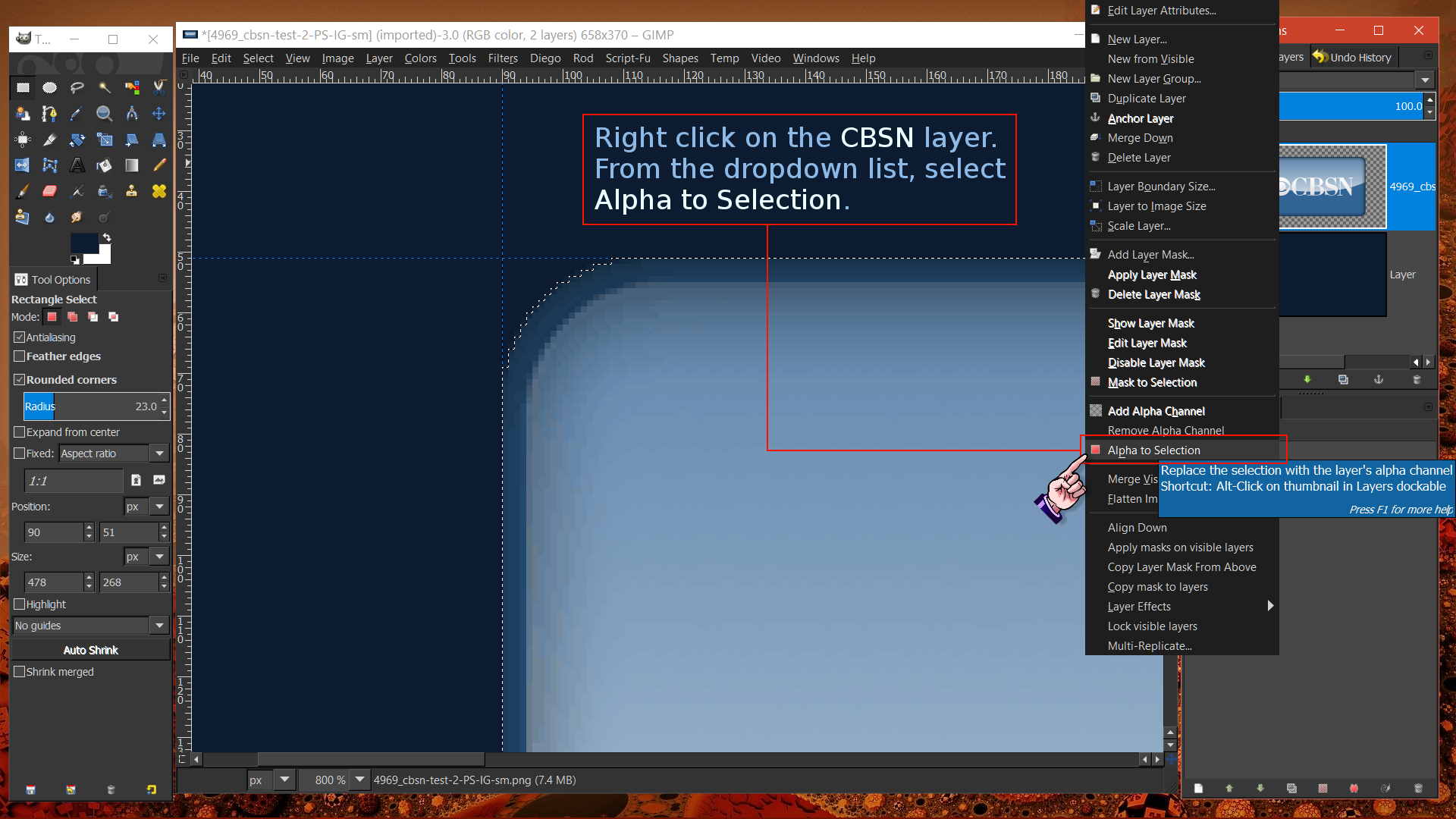Enable the Fixed aspect ratio checkbox
This screenshot has width=1456, height=819.
20,453
